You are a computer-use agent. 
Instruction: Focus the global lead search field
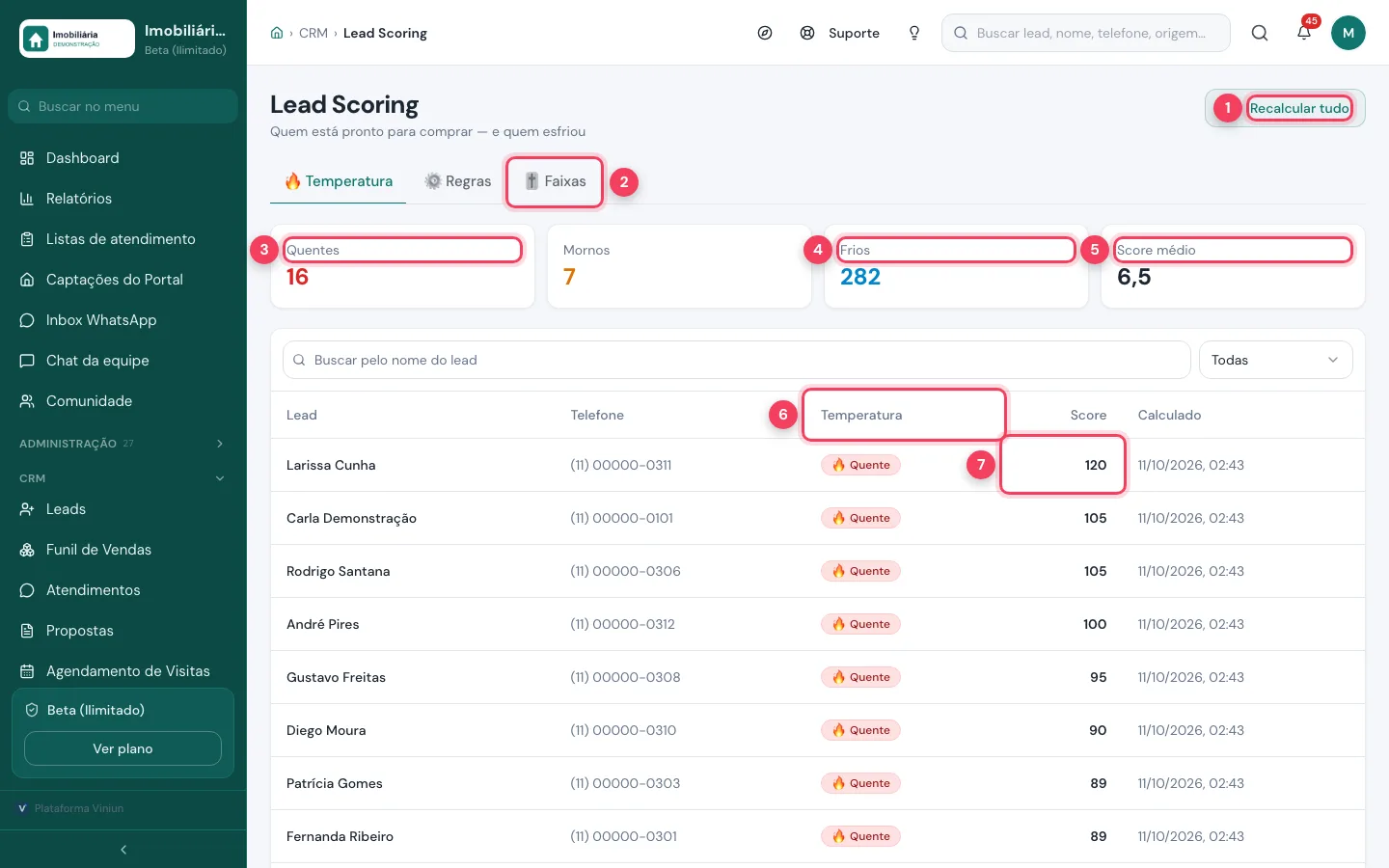point(1085,33)
